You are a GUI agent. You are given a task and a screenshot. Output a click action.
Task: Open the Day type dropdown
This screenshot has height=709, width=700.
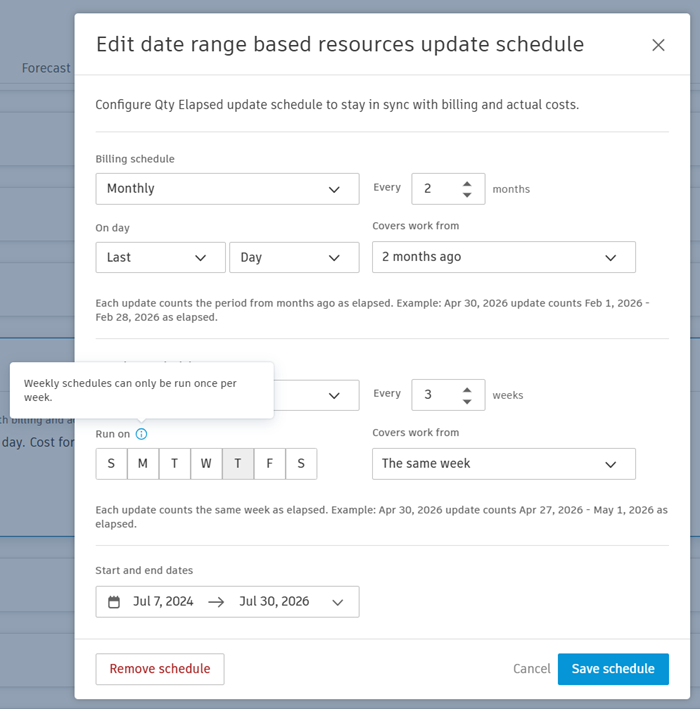coord(294,258)
